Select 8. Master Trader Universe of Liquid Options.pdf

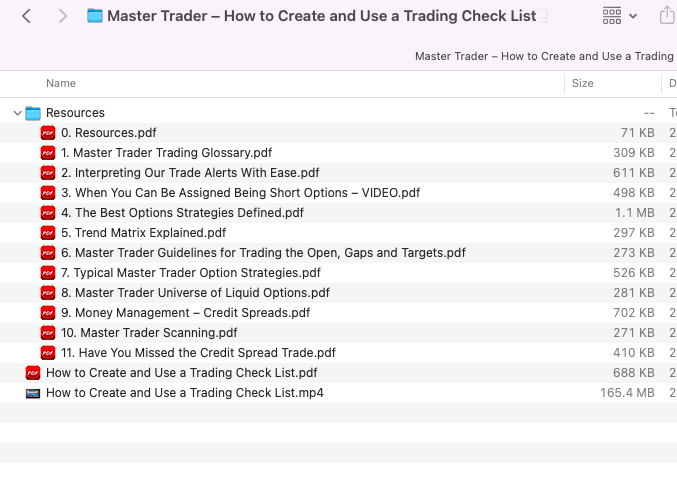point(338,293)
